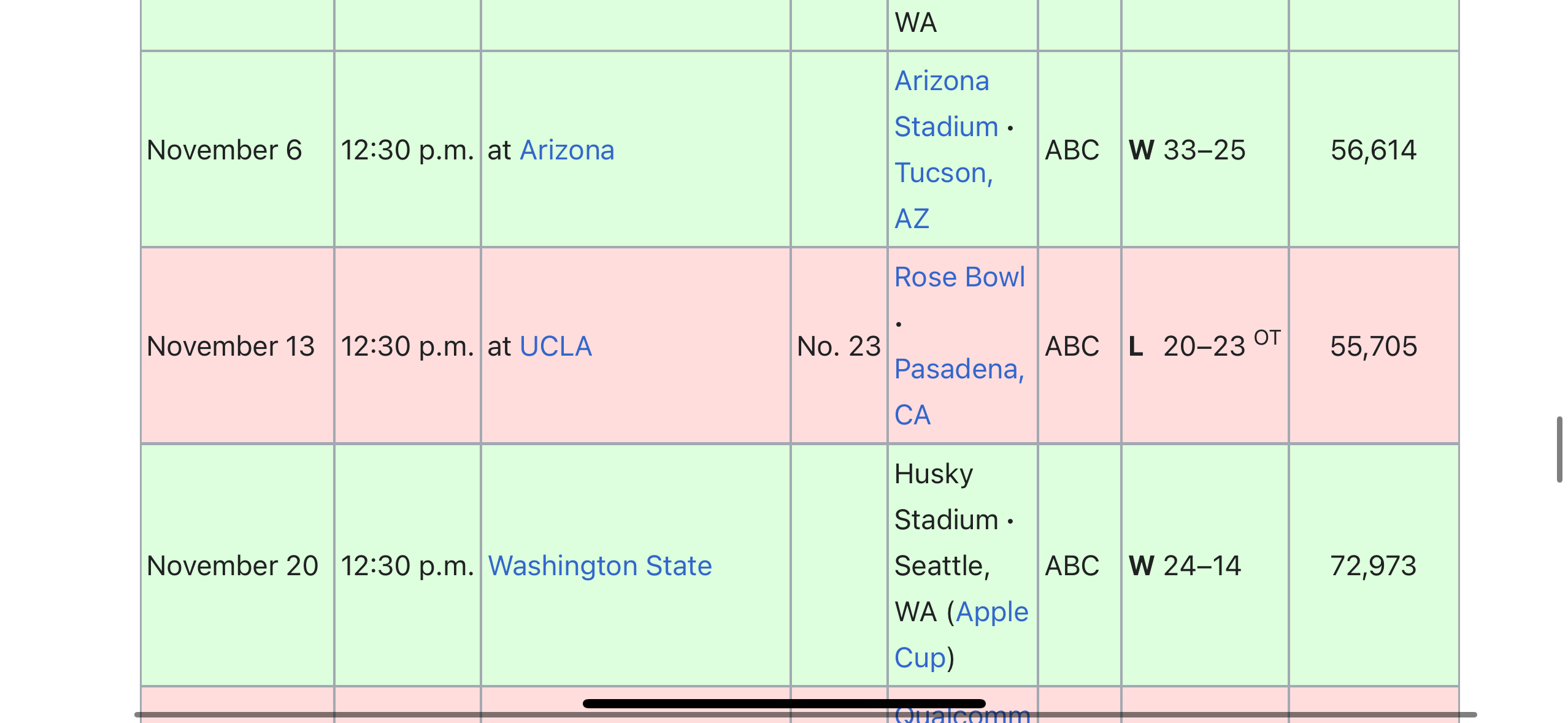Click the Qualcomm venue link at bottom
Screen dimensions: 1568x723
(961, 713)
